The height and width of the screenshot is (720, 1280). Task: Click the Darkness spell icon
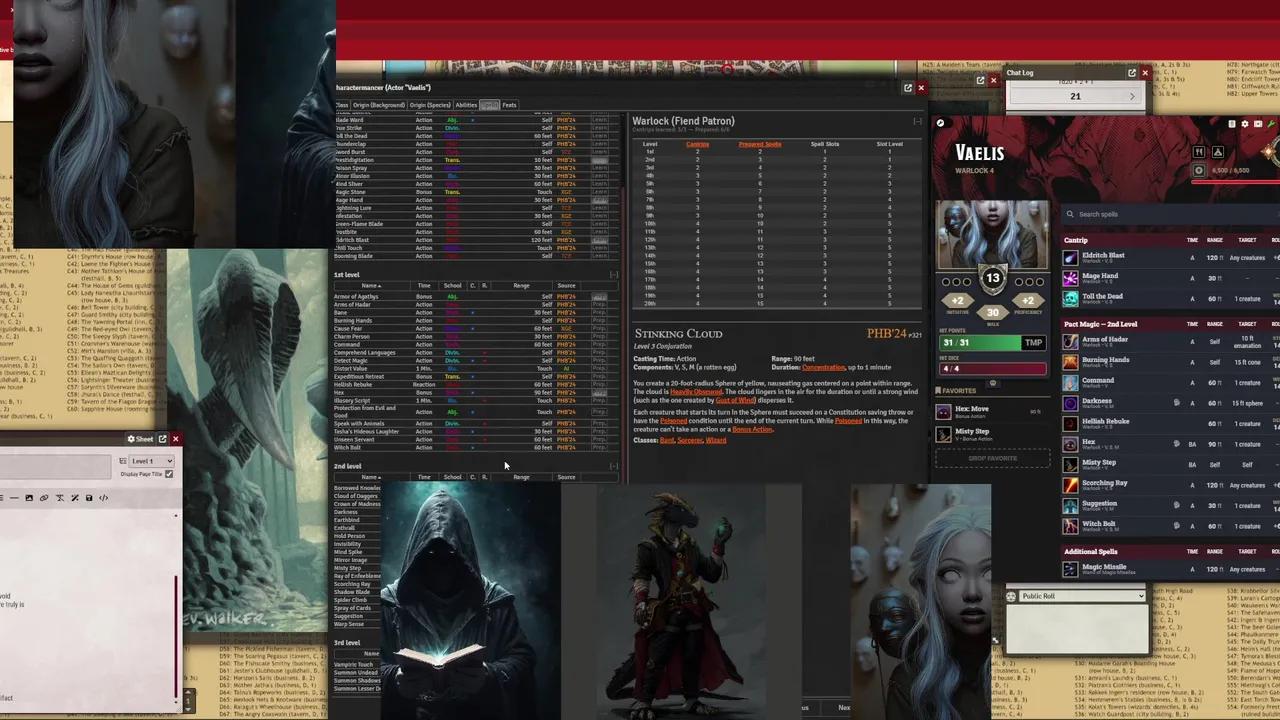click(x=1071, y=403)
